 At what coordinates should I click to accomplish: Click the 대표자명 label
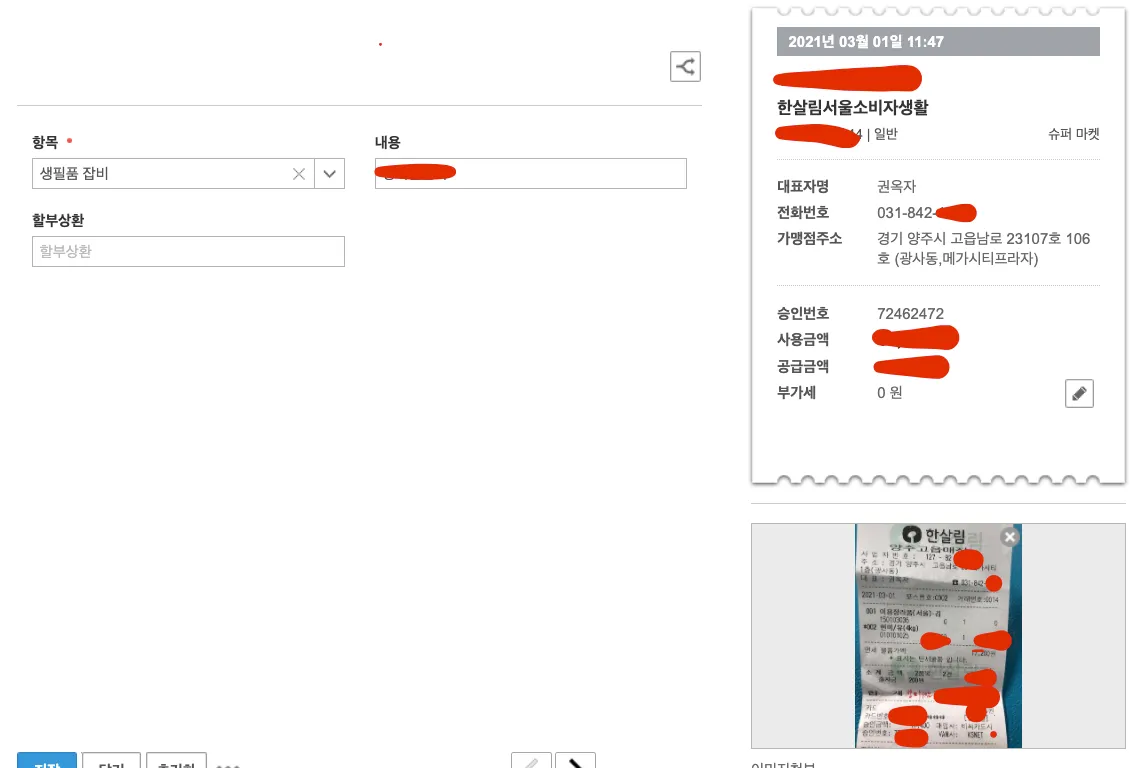[803, 187]
